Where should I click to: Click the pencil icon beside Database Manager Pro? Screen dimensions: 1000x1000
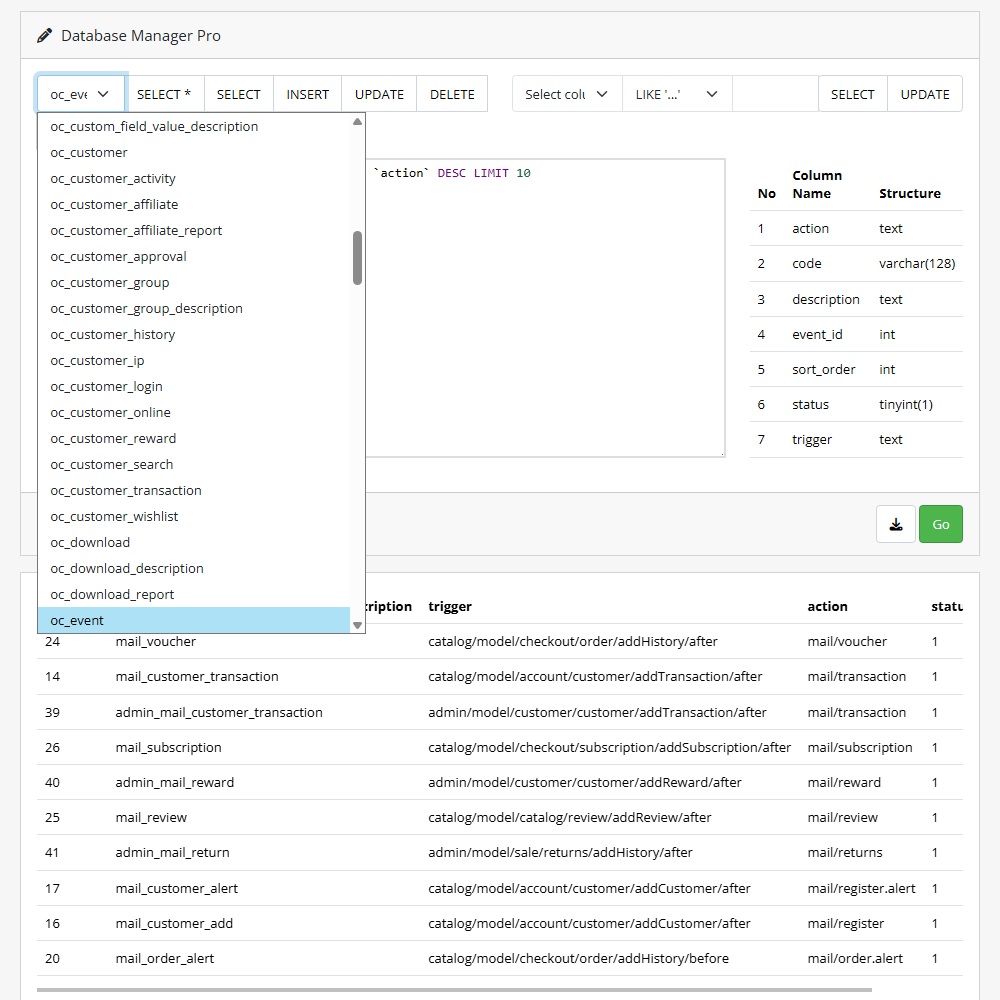pos(44,36)
